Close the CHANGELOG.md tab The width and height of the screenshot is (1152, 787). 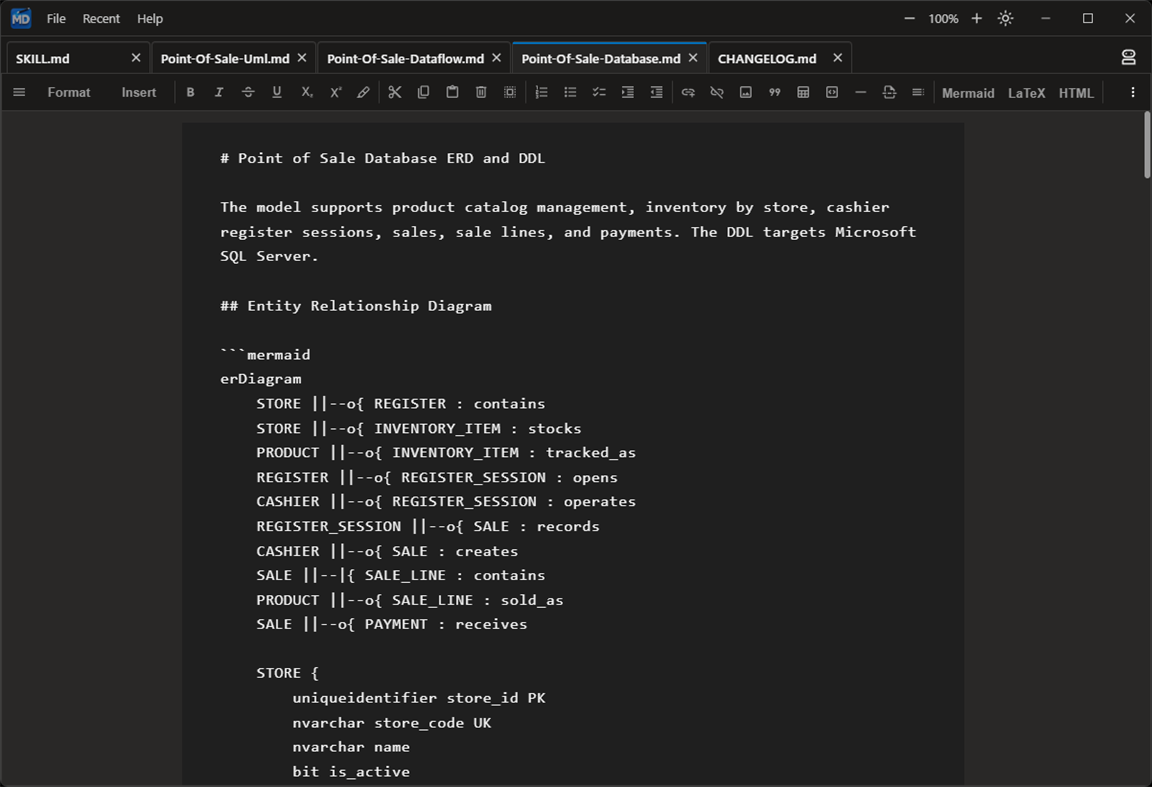[838, 58]
